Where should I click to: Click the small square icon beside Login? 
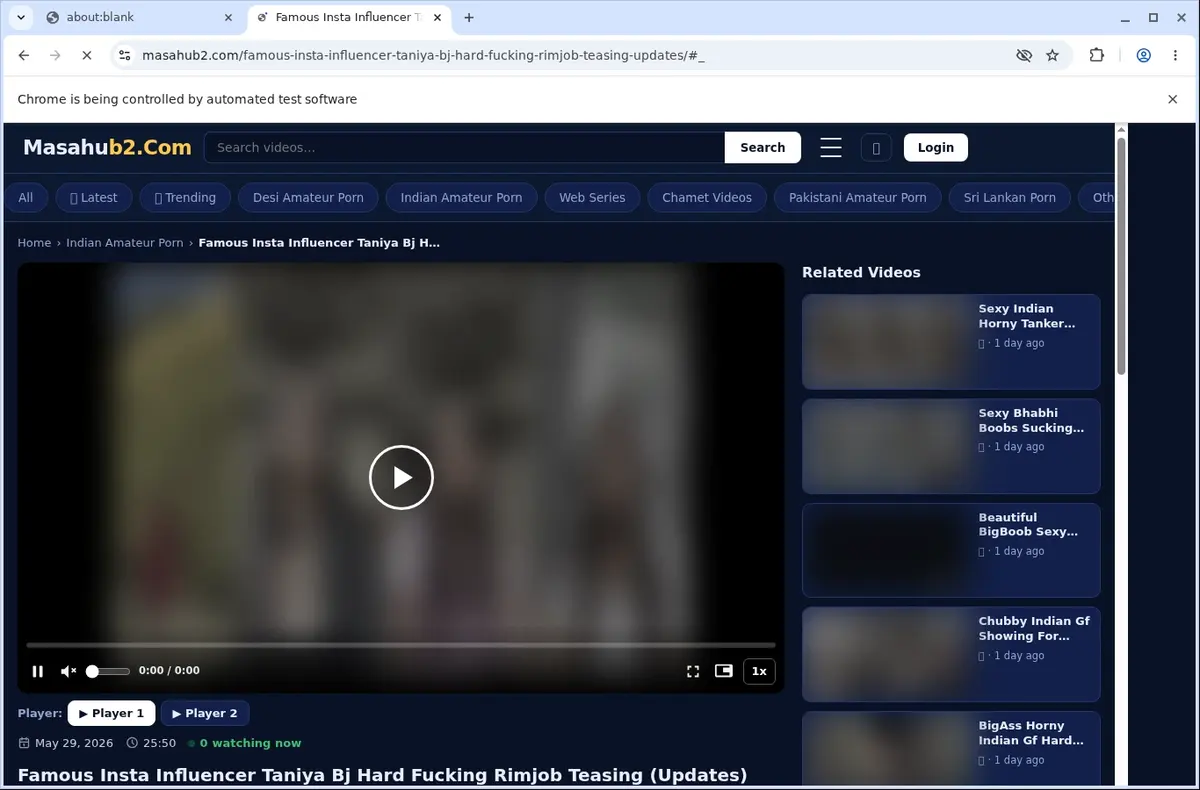[876, 147]
